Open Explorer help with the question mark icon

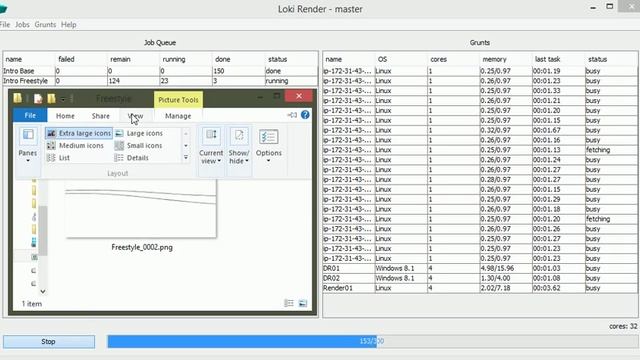point(305,115)
